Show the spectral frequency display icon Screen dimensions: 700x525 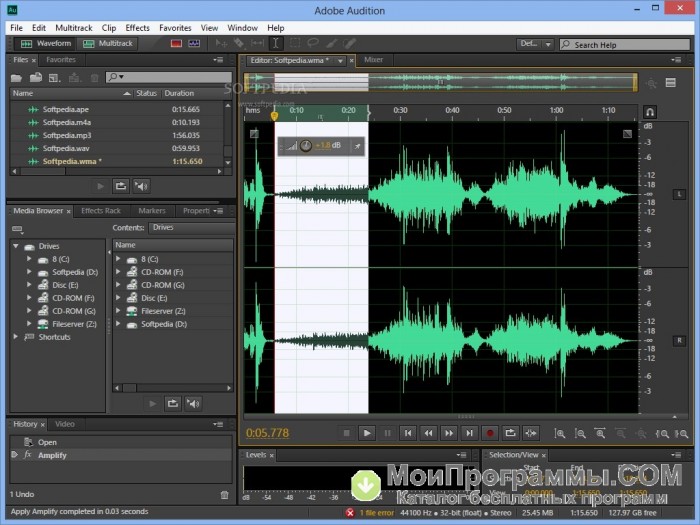176,44
